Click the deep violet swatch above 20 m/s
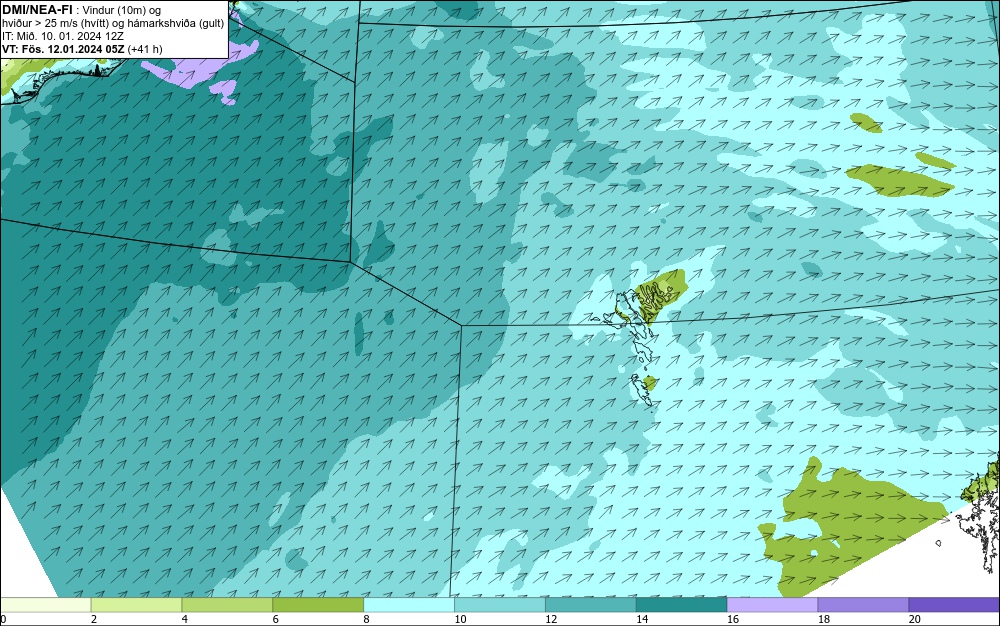Image resolution: width=1000 pixels, height=626 pixels. click(954, 604)
